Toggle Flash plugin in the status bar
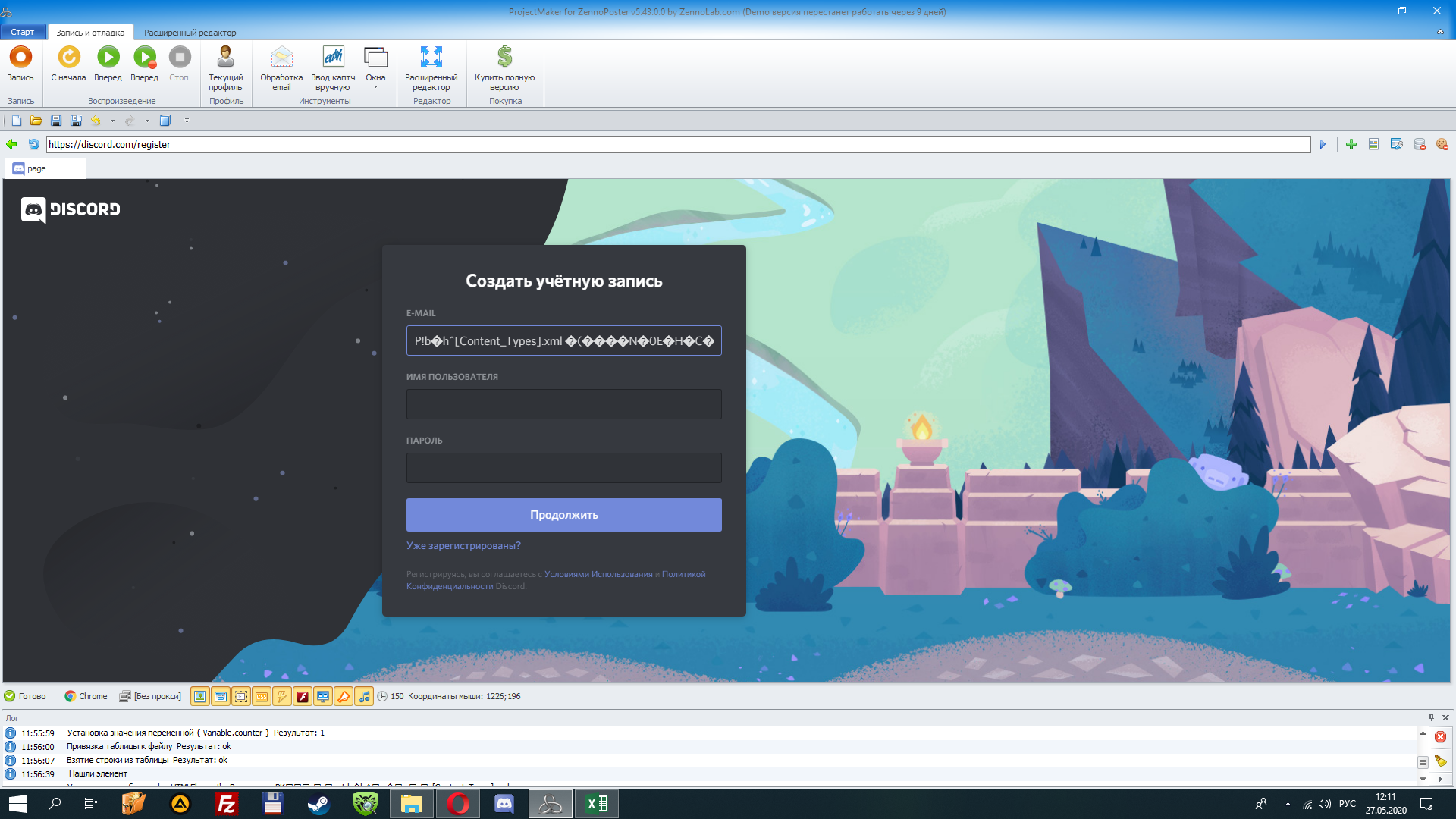The width and height of the screenshot is (1456, 819). [x=302, y=696]
